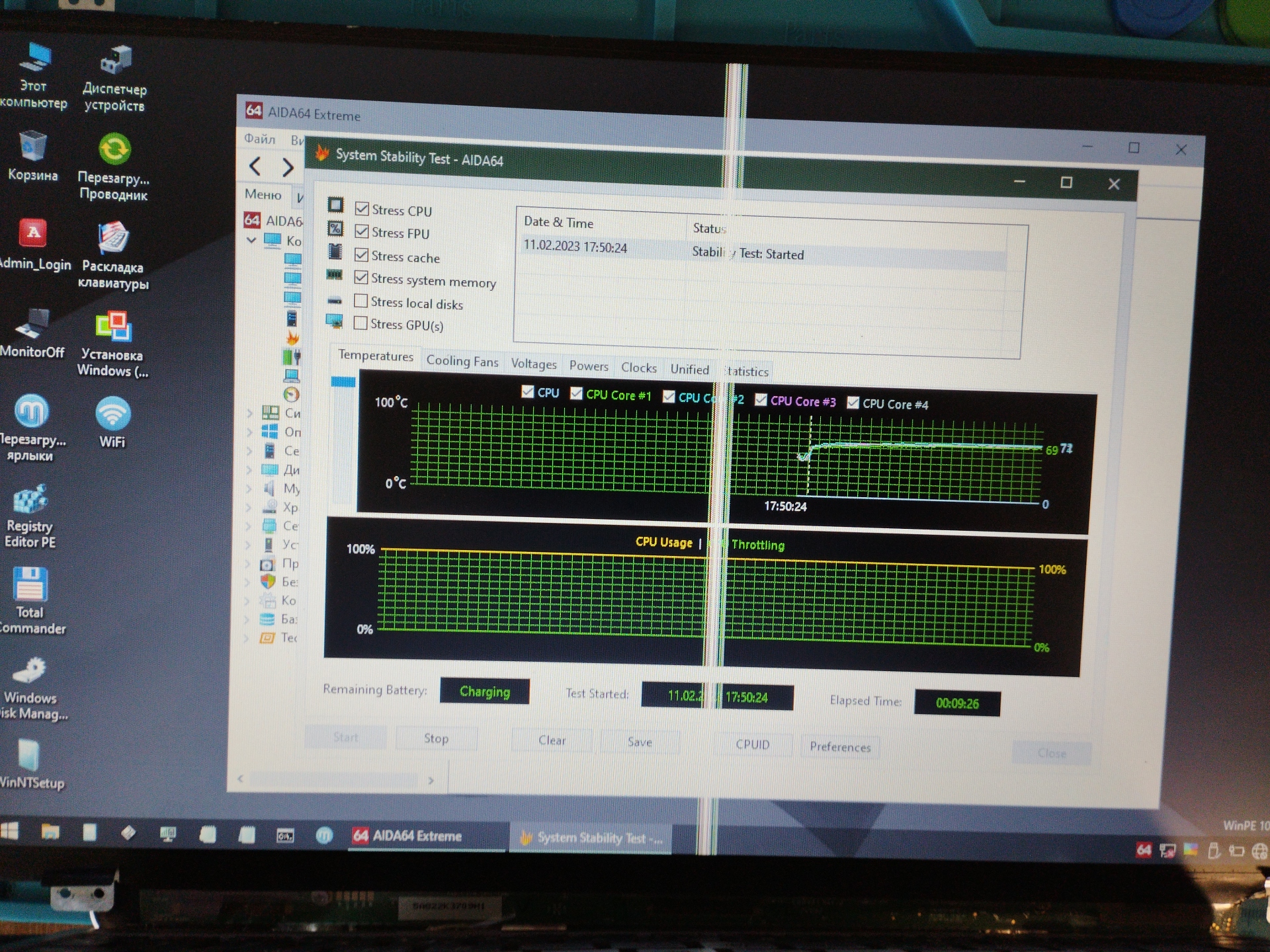Launch Total Commander from desktop

(x=30, y=601)
